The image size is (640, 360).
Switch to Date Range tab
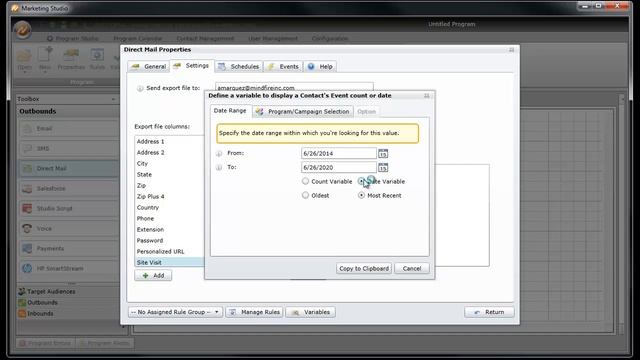coord(230,111)
